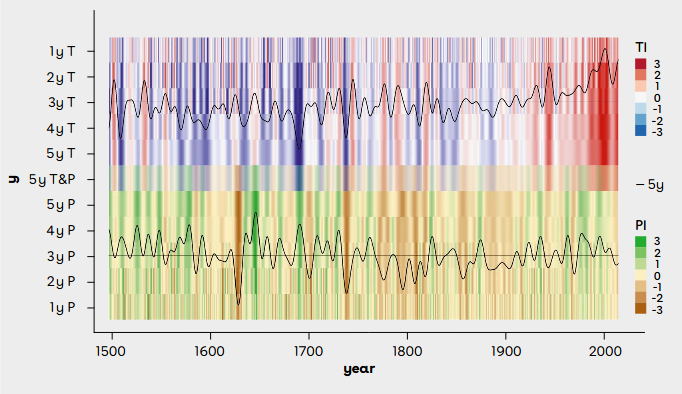Click the 1900 tick label on year axis

point(506,351)
